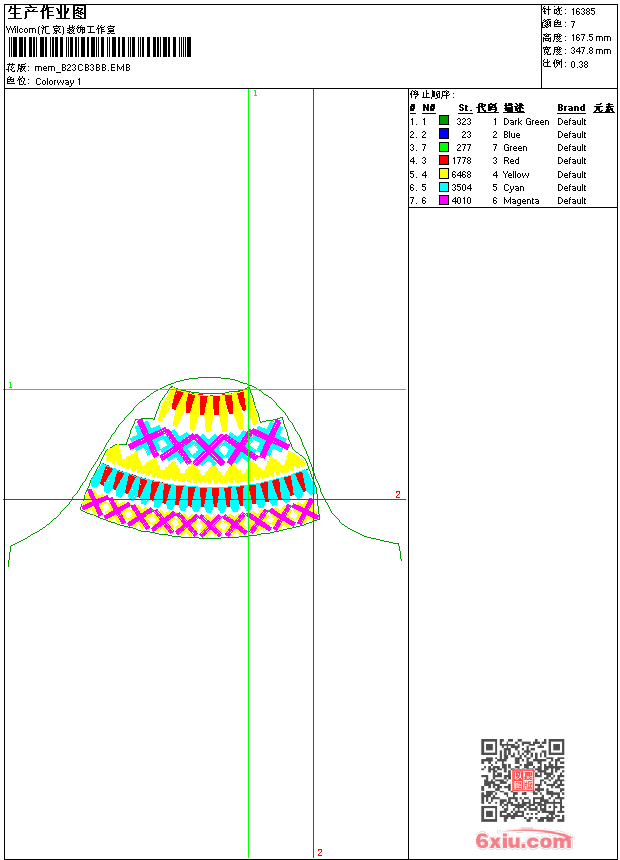Click the 'Brand' column header
Screen dimensions: 620x860
(571, 108)
